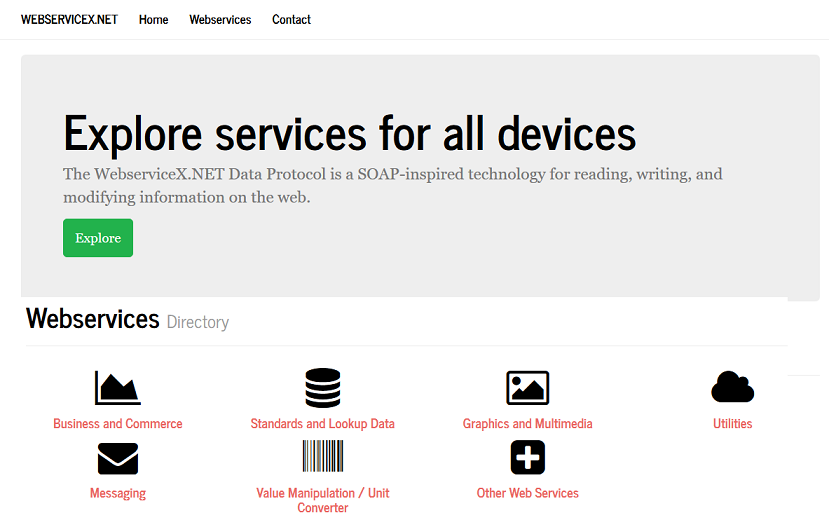Click the WEBSERVICEX.NET brand logo text

(x=69, y=20)
